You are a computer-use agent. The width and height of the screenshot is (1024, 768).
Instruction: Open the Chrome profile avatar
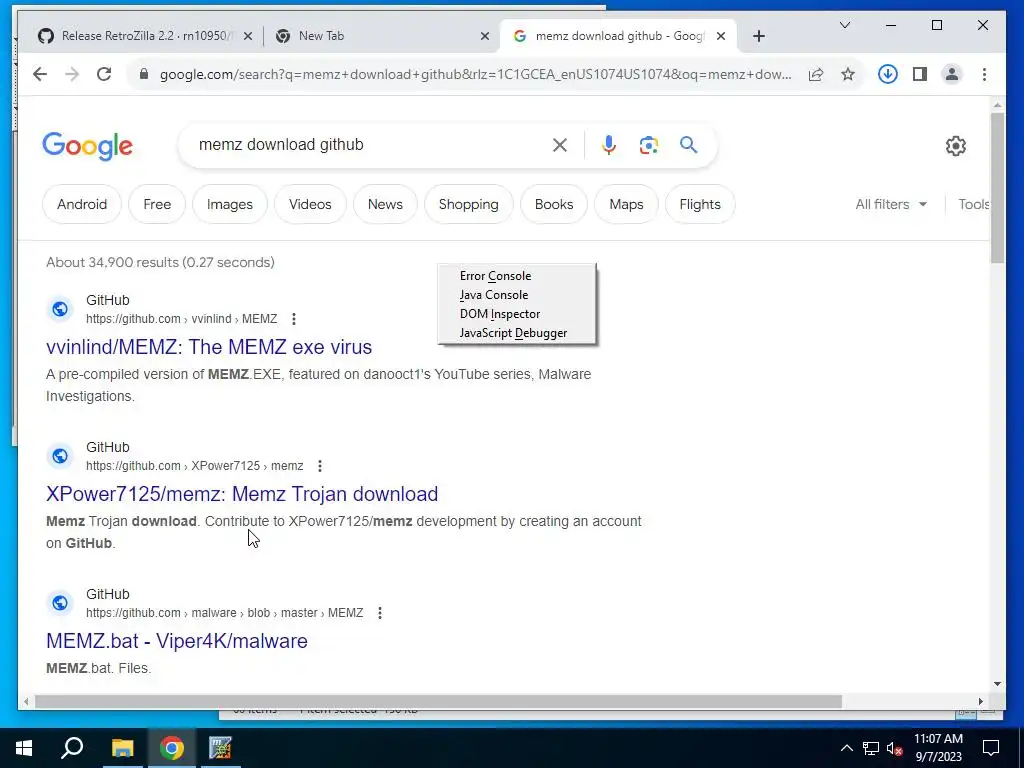952,74
